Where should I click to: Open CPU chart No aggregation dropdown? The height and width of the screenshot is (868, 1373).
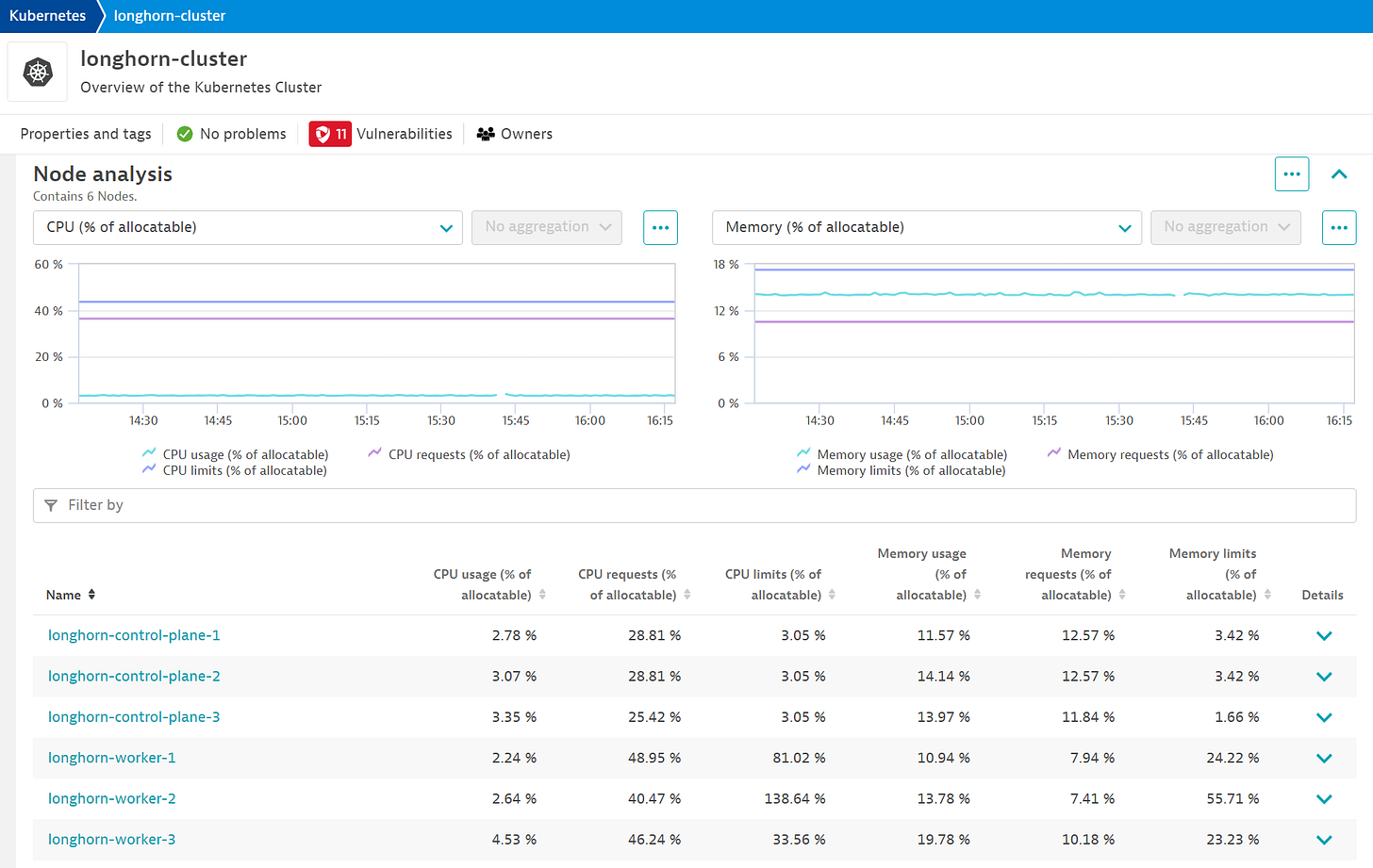tap(547, 227)
